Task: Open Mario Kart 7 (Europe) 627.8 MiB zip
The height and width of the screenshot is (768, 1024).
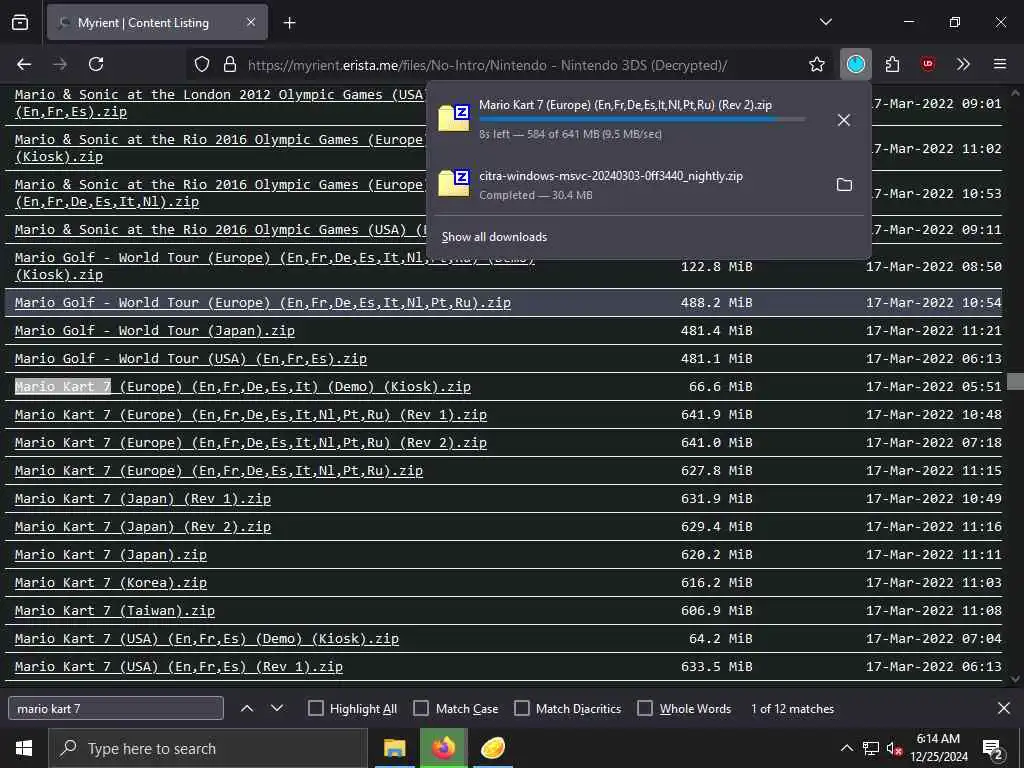Action: (x=219, y=471)
